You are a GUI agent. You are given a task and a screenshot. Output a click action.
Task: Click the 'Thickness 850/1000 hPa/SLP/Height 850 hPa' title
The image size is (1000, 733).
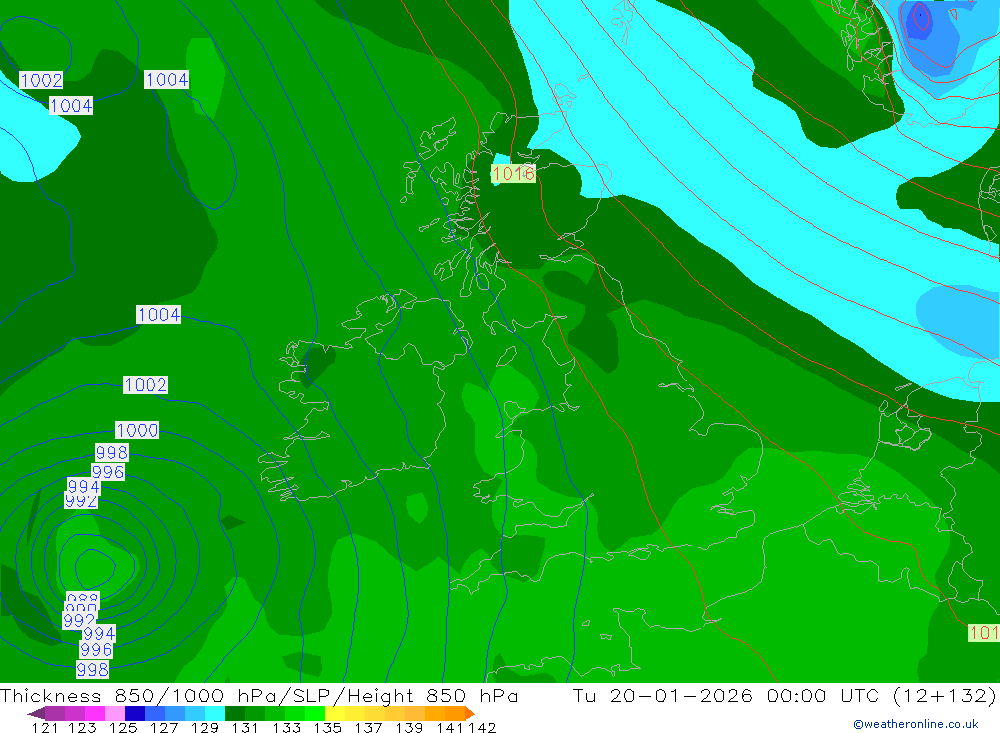click(x=259, y=695)
